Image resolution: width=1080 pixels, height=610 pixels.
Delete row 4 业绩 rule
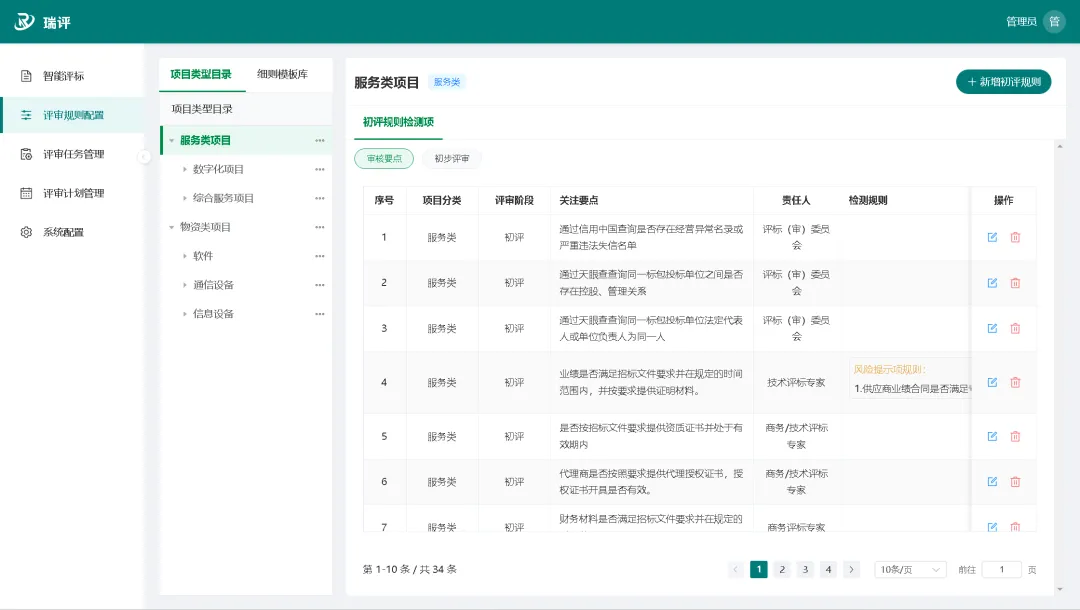(1015, 382)
